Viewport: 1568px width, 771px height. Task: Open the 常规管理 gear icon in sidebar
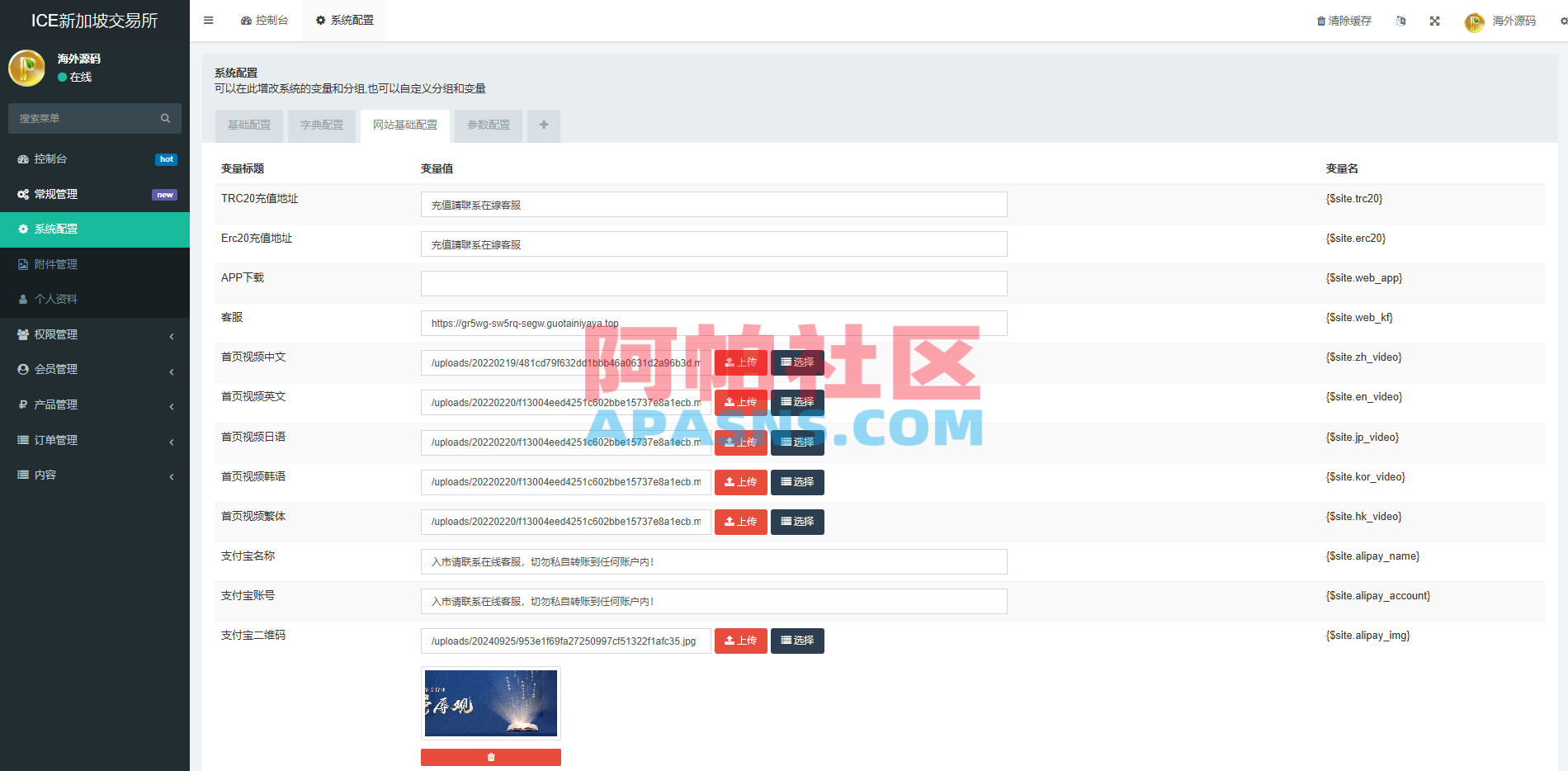point(22,194)
